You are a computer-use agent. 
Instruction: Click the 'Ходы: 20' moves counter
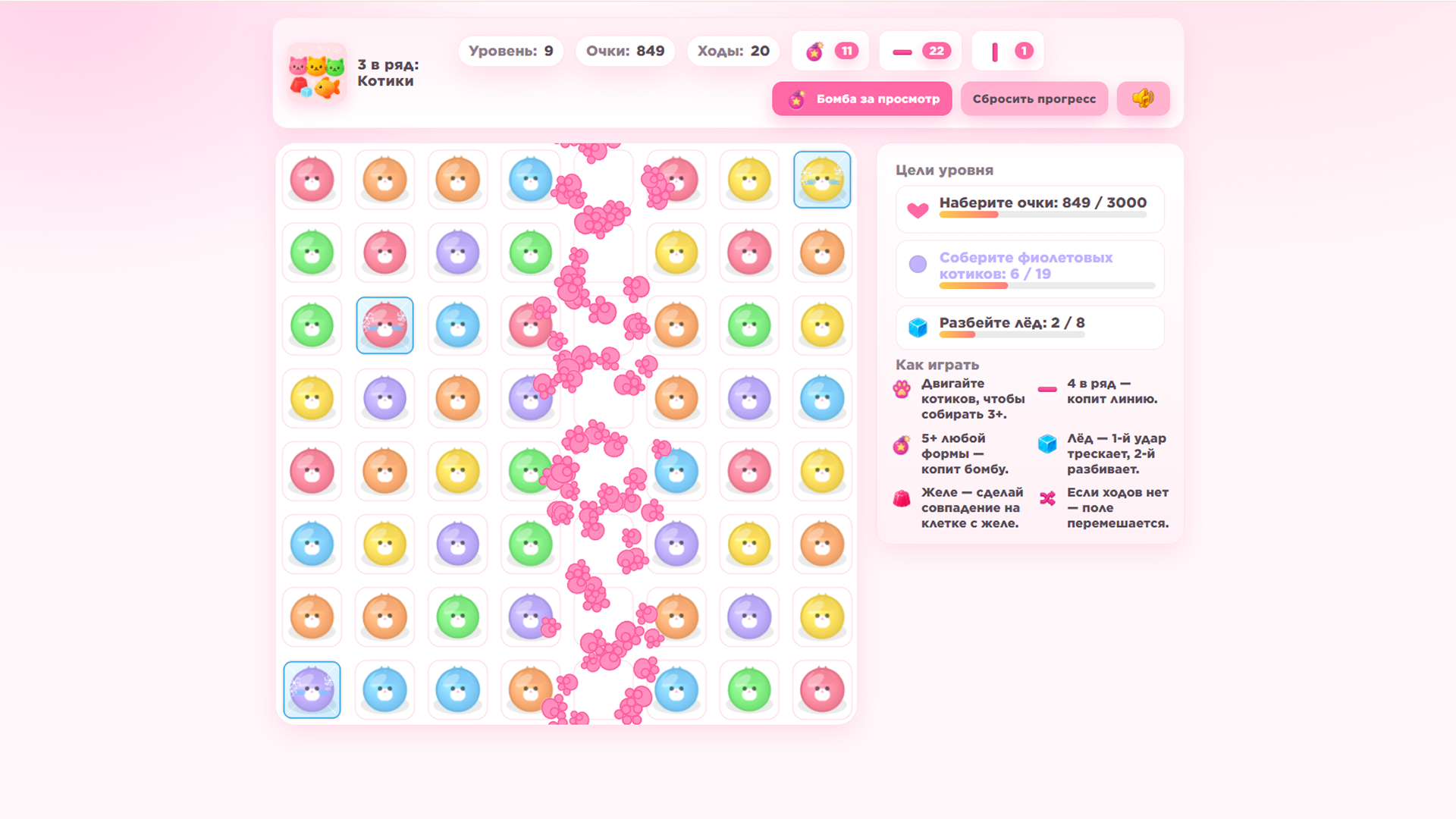click(x=733, y=51)
